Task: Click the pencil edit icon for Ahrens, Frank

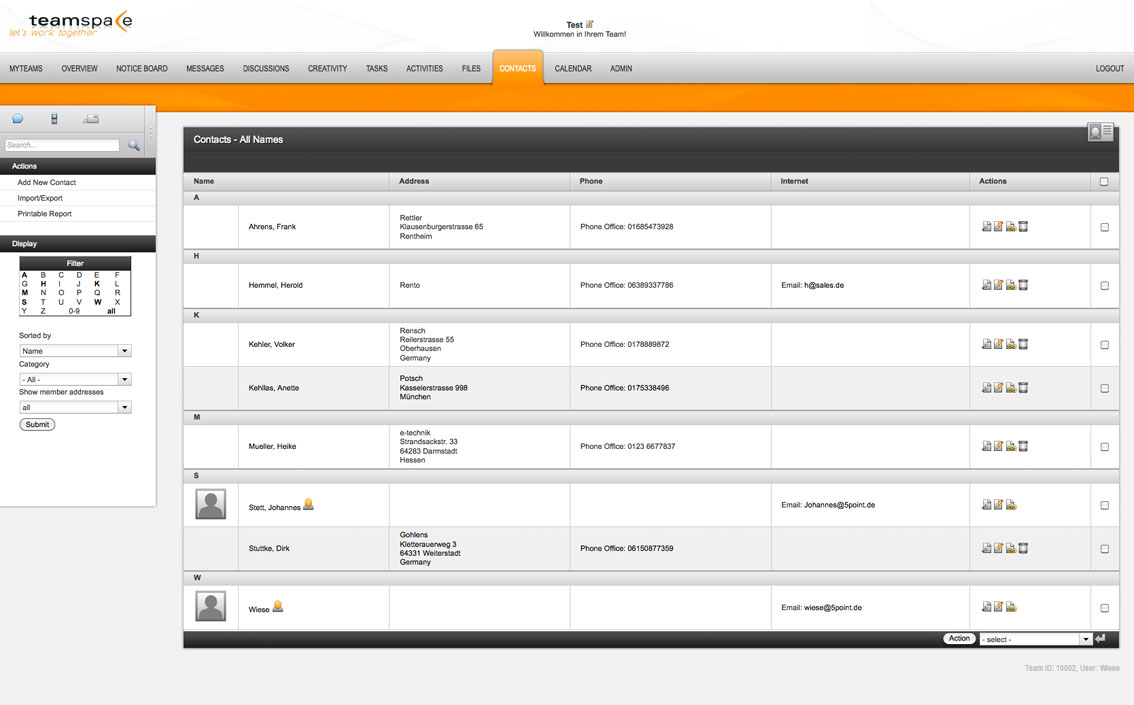Action: 999,226
